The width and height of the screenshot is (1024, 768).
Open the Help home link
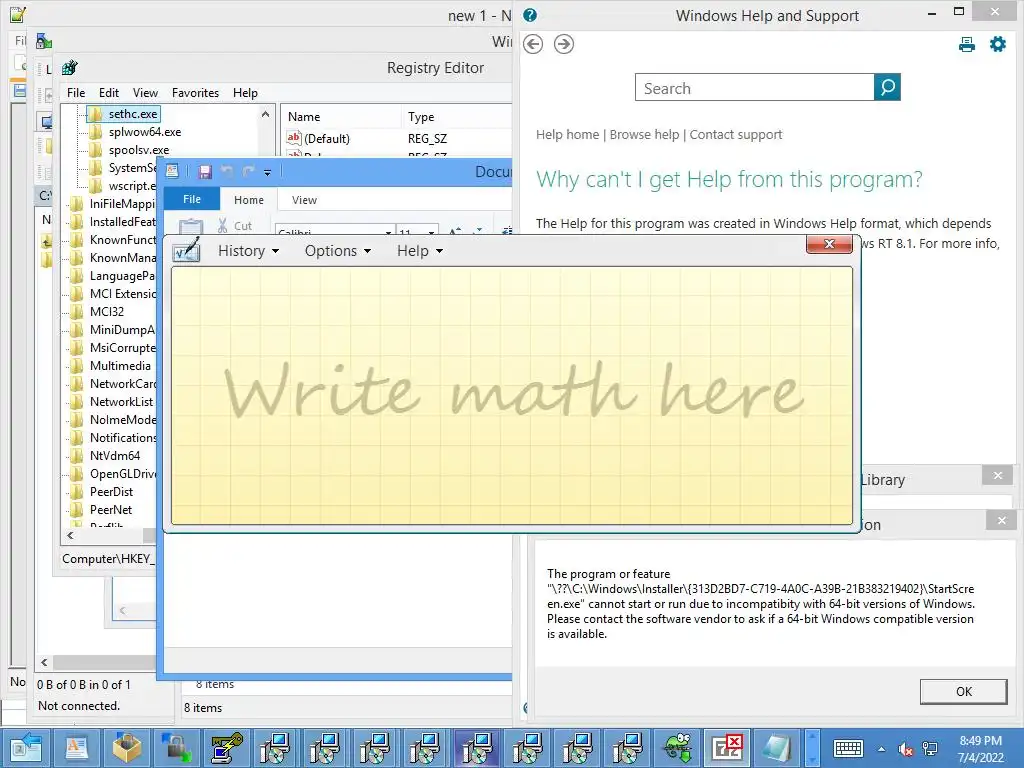point(568,135)
